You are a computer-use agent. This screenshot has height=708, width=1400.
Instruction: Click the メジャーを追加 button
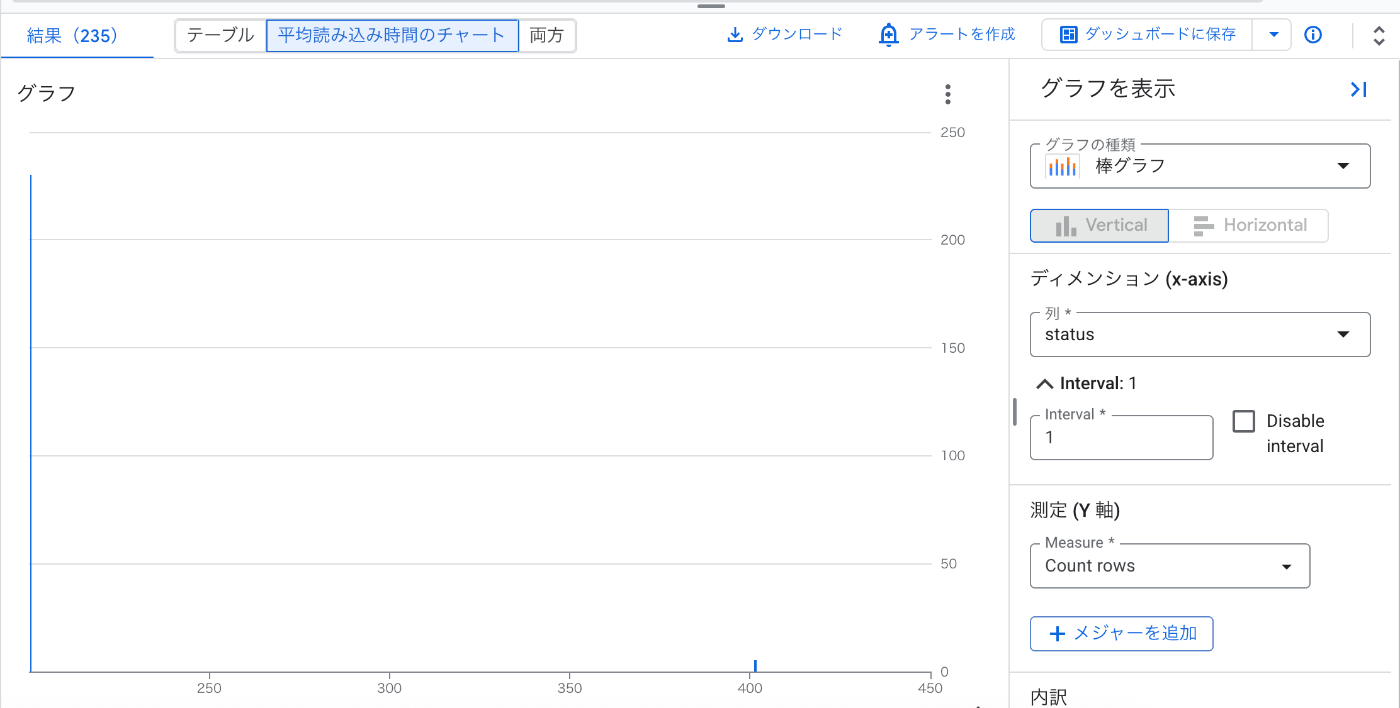click(x=1121, y=634)
